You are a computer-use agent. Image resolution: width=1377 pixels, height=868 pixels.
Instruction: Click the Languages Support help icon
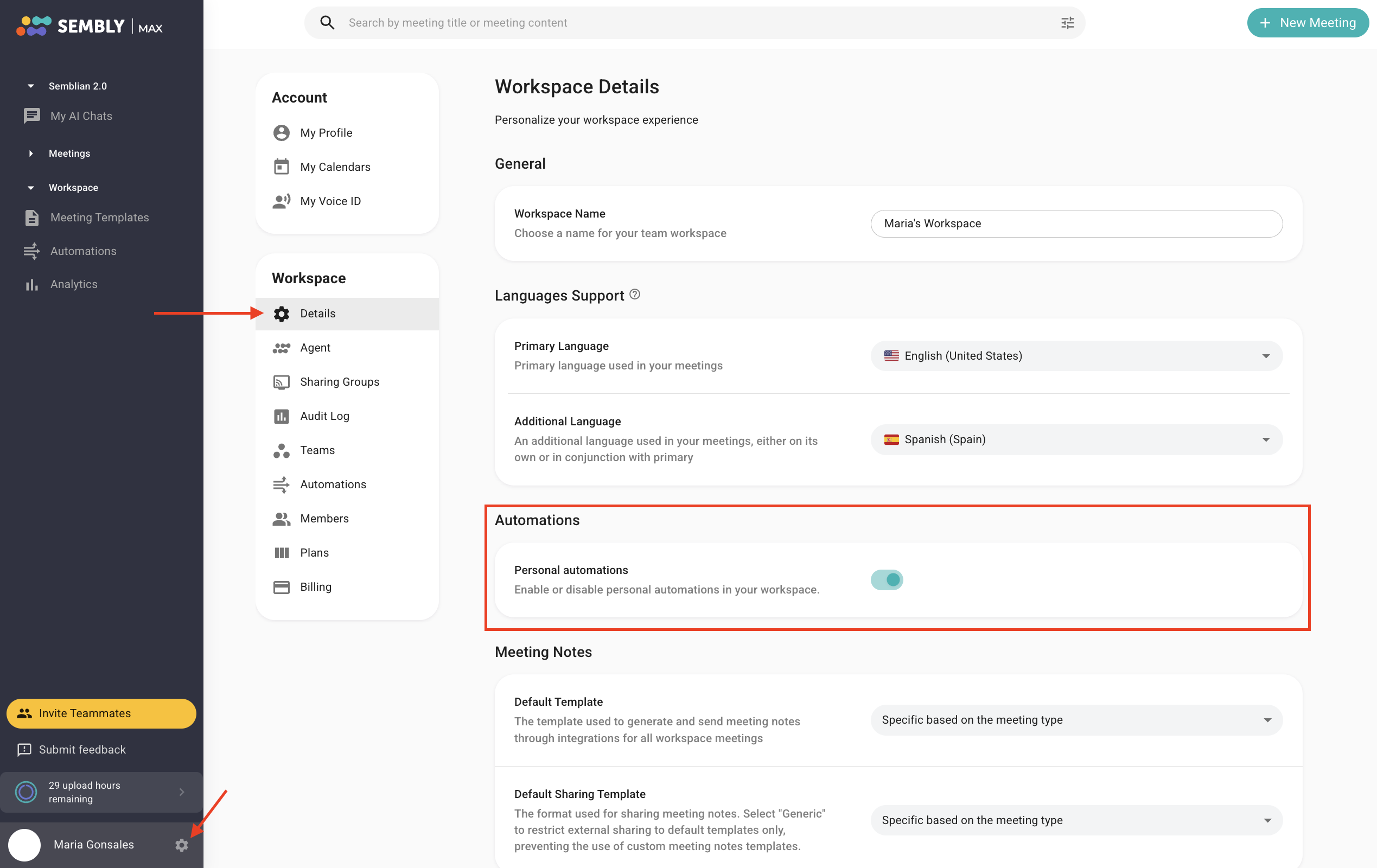[635, 295]
